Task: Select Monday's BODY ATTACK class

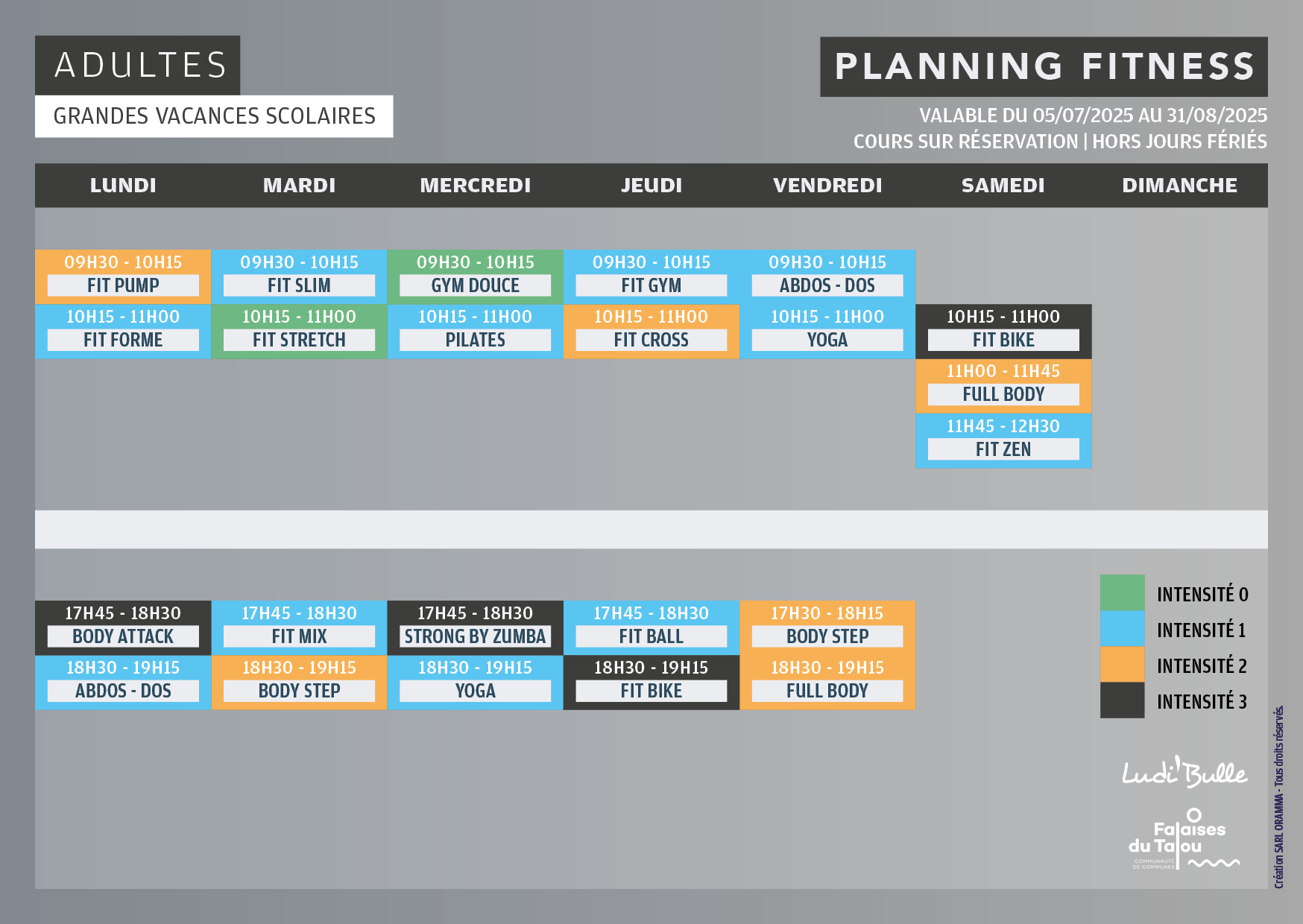Action: coord(123,628)
